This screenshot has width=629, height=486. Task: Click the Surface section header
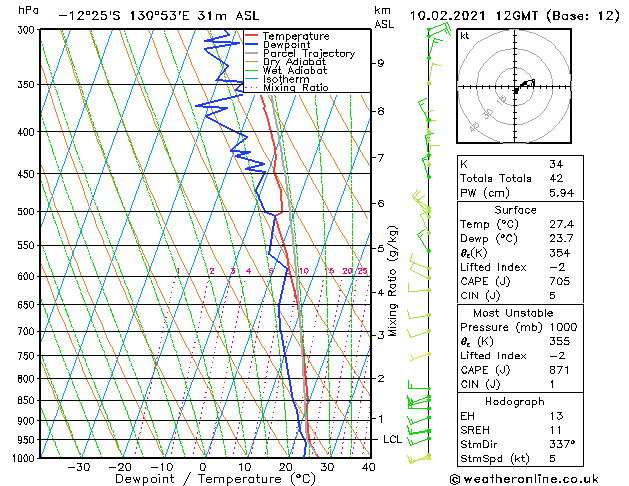point(514,211)
